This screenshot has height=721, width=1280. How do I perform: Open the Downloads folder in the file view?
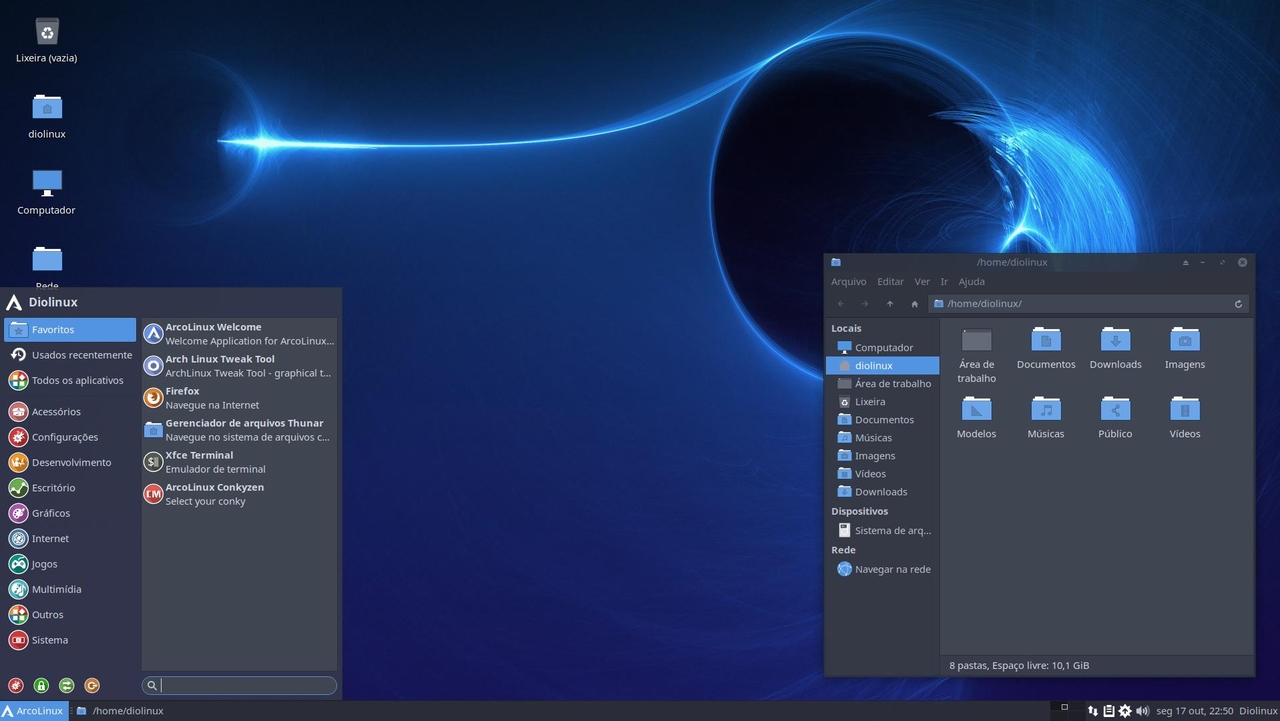tap(1115, 345)
